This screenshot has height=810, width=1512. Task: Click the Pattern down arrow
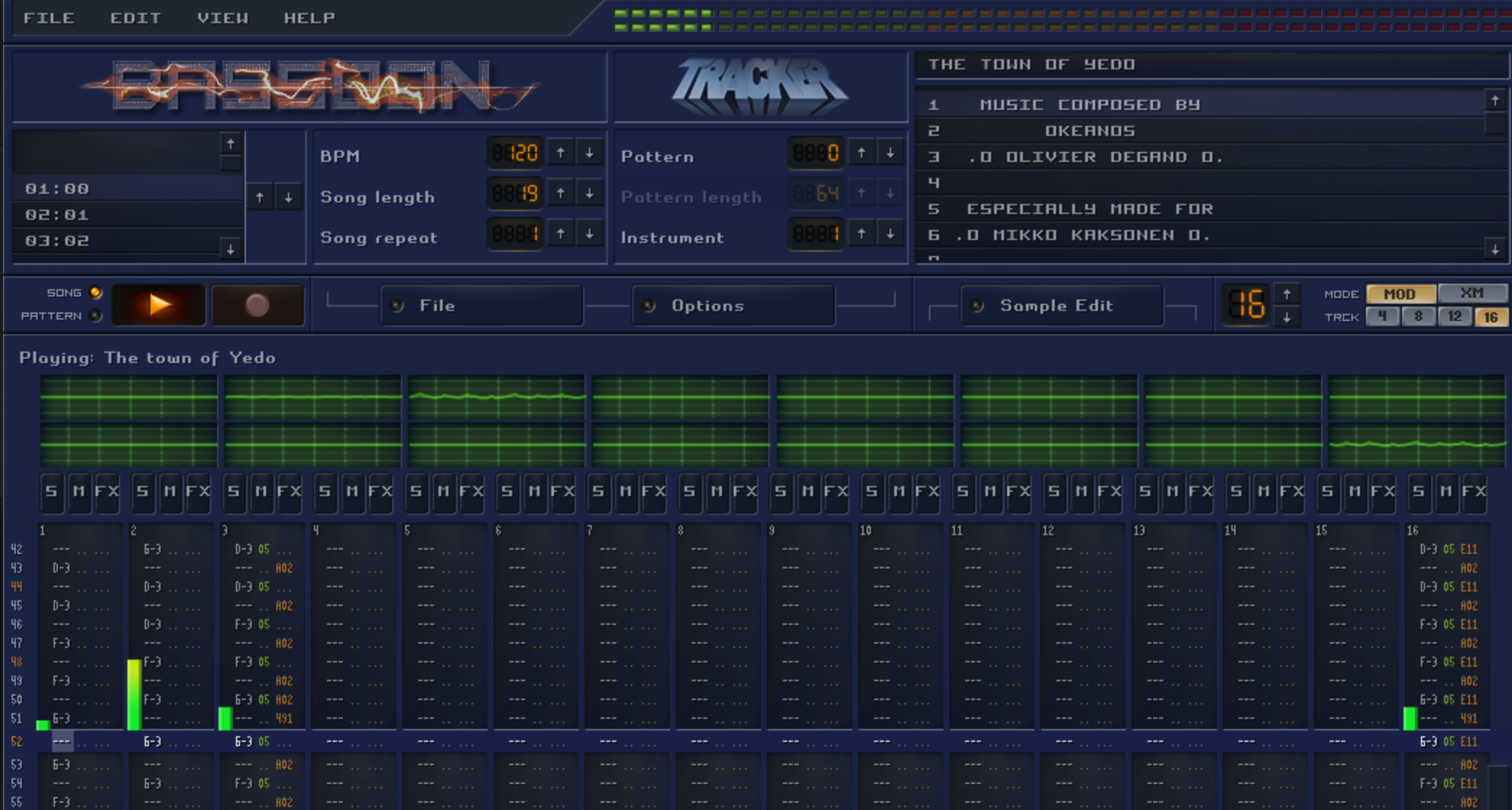point(889,153)
